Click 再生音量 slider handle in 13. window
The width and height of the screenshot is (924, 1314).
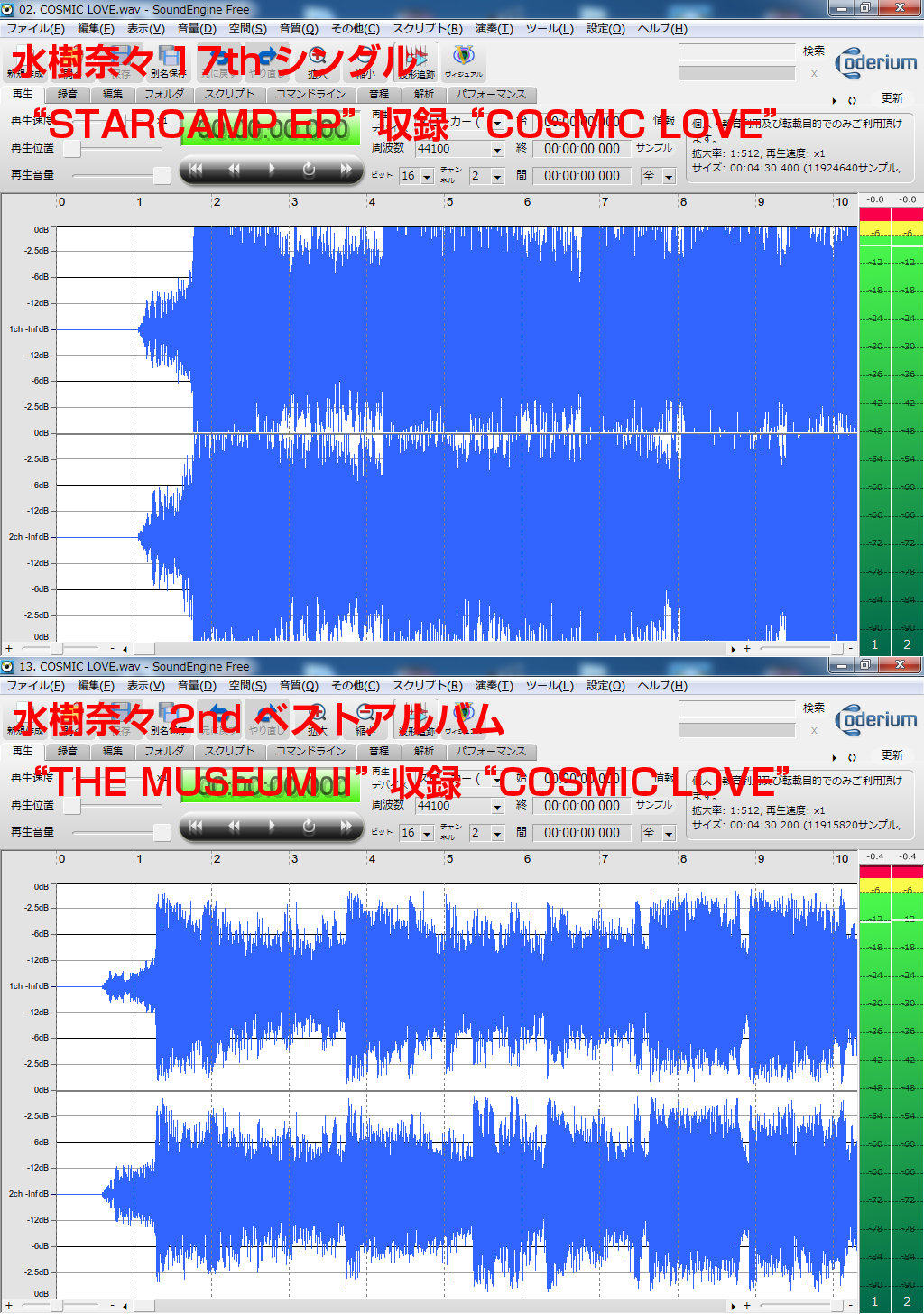[x=162, y=832]
